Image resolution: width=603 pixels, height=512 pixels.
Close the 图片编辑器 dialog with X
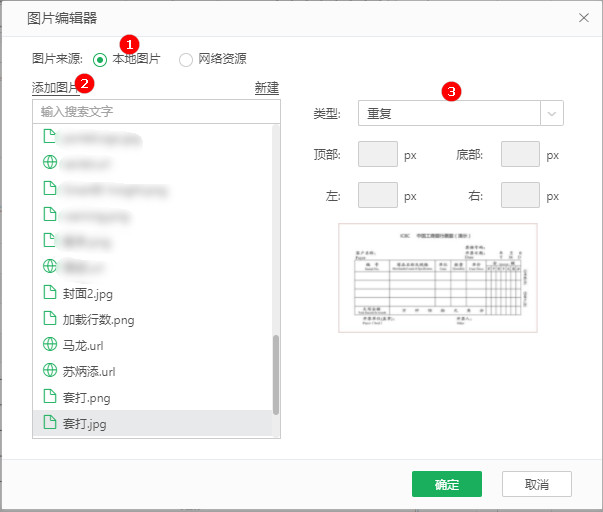(584, 18)
